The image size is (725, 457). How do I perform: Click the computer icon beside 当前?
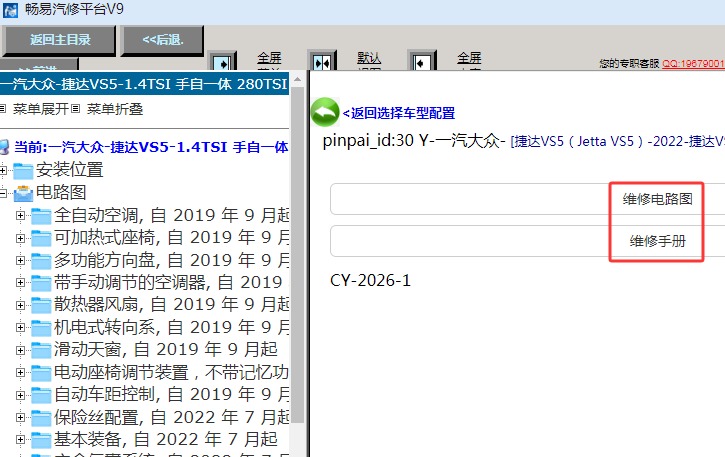tap(4, 147)
